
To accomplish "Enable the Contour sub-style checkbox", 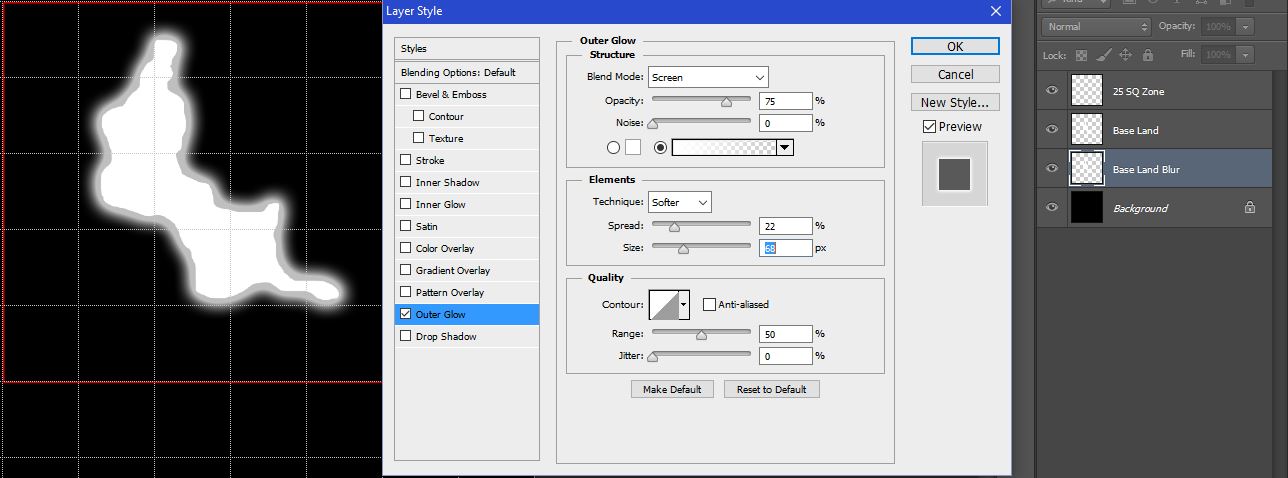I will [419, 116].
